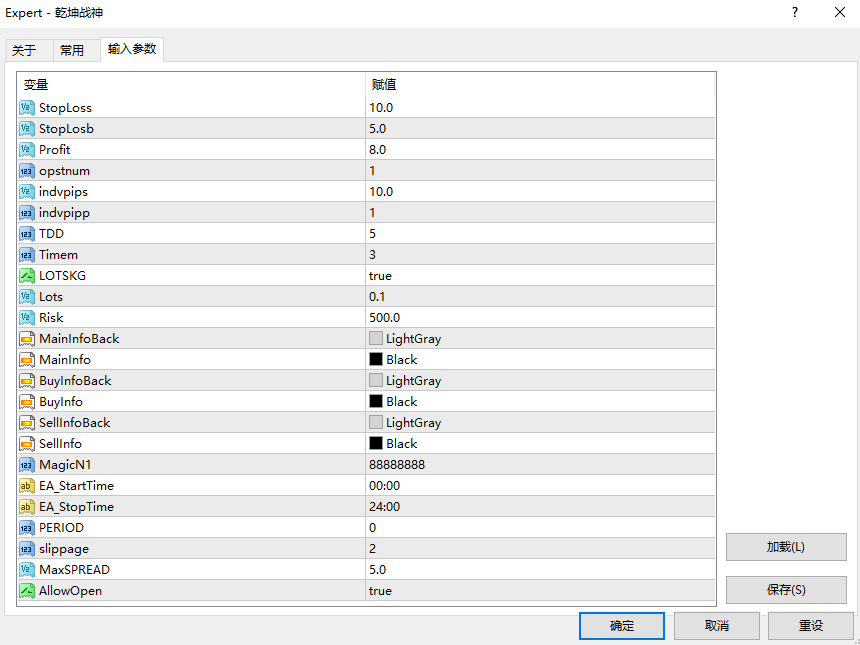Viewport: 860px width, 645px height.
Task: Click the TDD integer type icon
Action: point(27,234)
